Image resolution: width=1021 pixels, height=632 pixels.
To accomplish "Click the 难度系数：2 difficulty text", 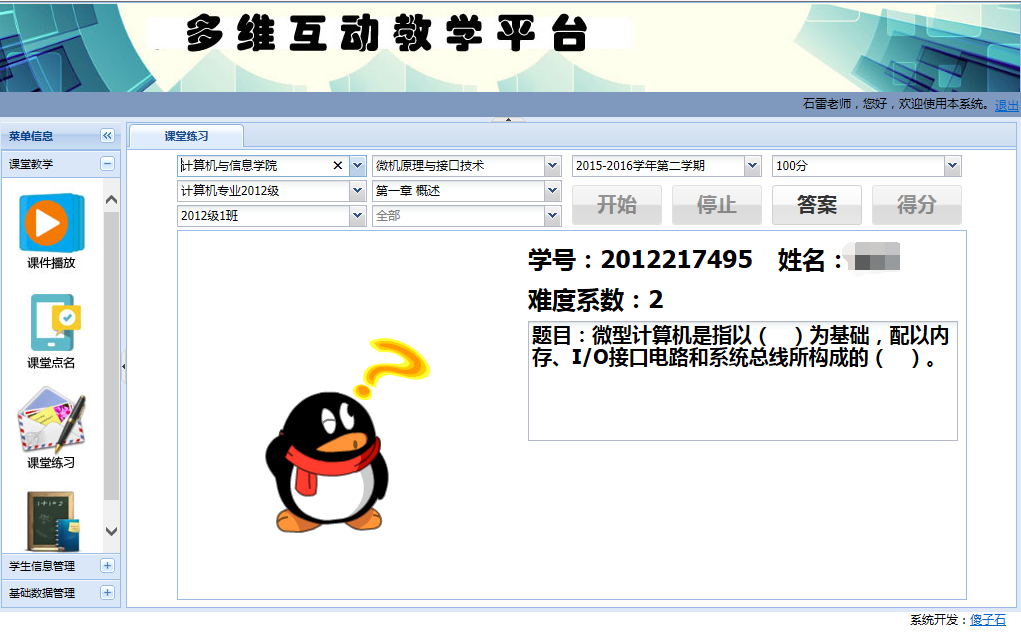I will coord(595,300).
